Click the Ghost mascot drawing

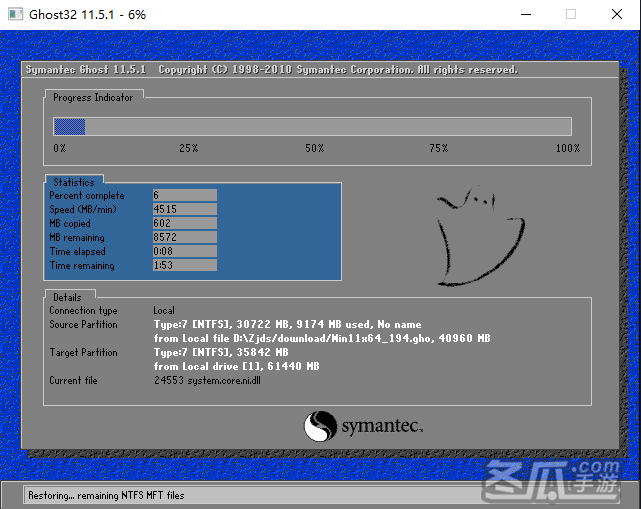tap(478, 236)
